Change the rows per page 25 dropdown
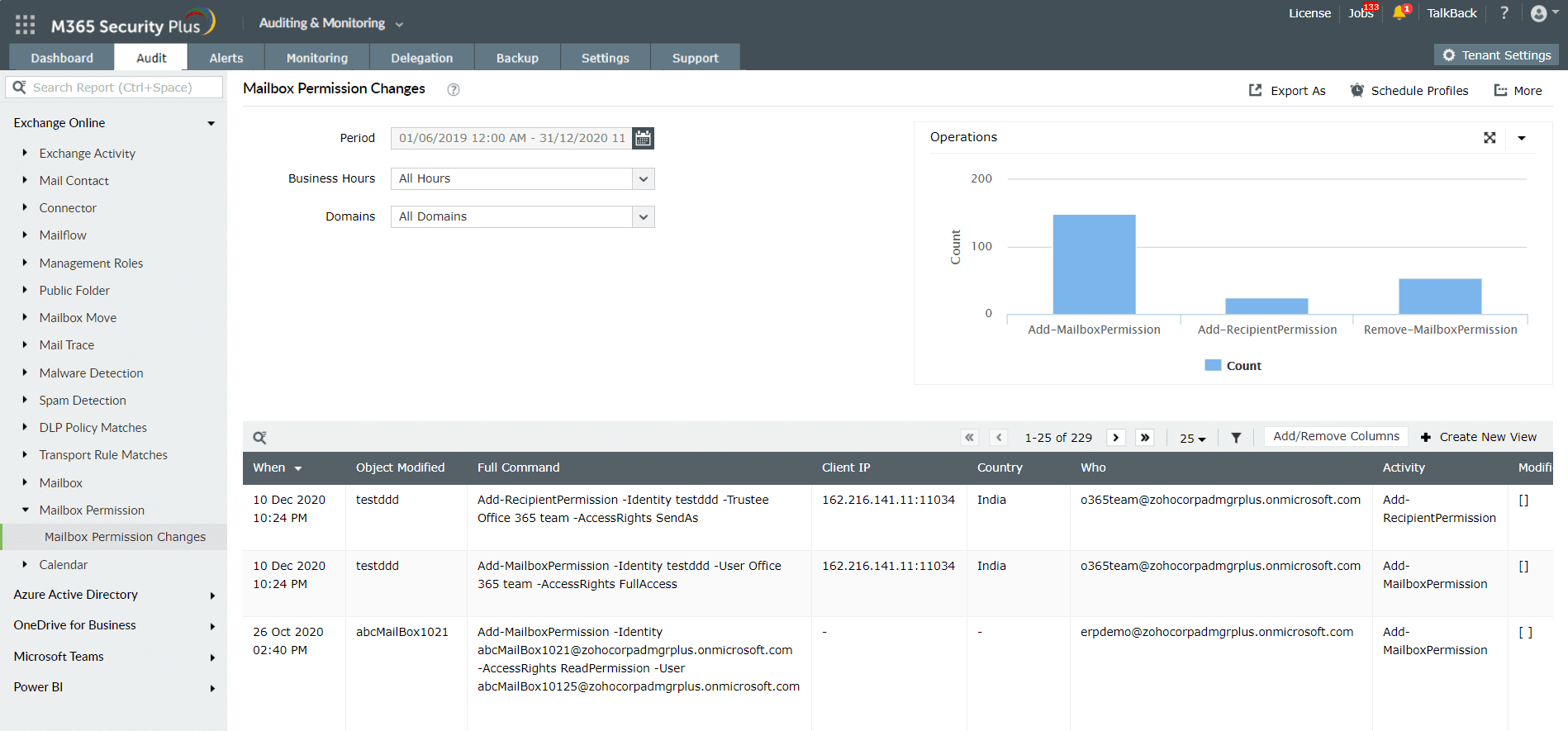 click(1193, 439)
